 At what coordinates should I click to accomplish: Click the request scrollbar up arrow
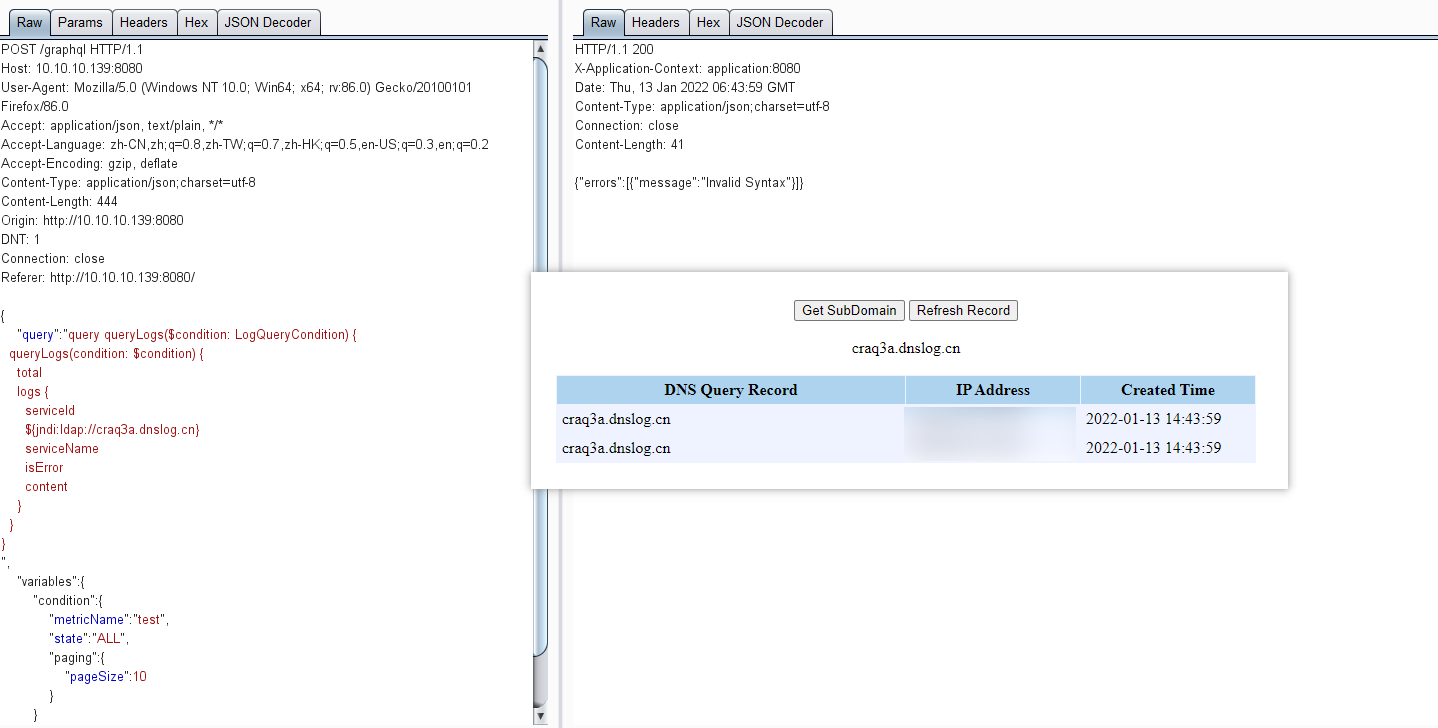(541, 47)
